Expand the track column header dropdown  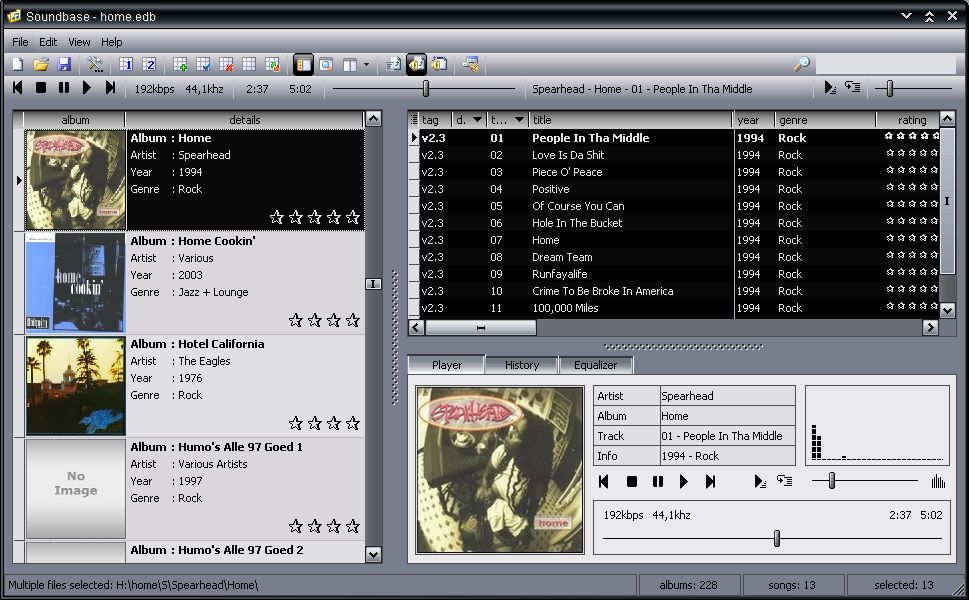click(x=519, y=120)
